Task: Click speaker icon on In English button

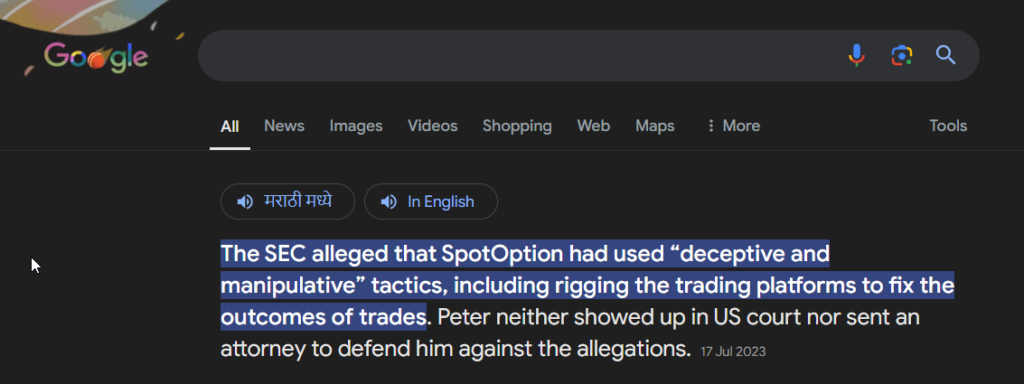Action: point(389,202)
